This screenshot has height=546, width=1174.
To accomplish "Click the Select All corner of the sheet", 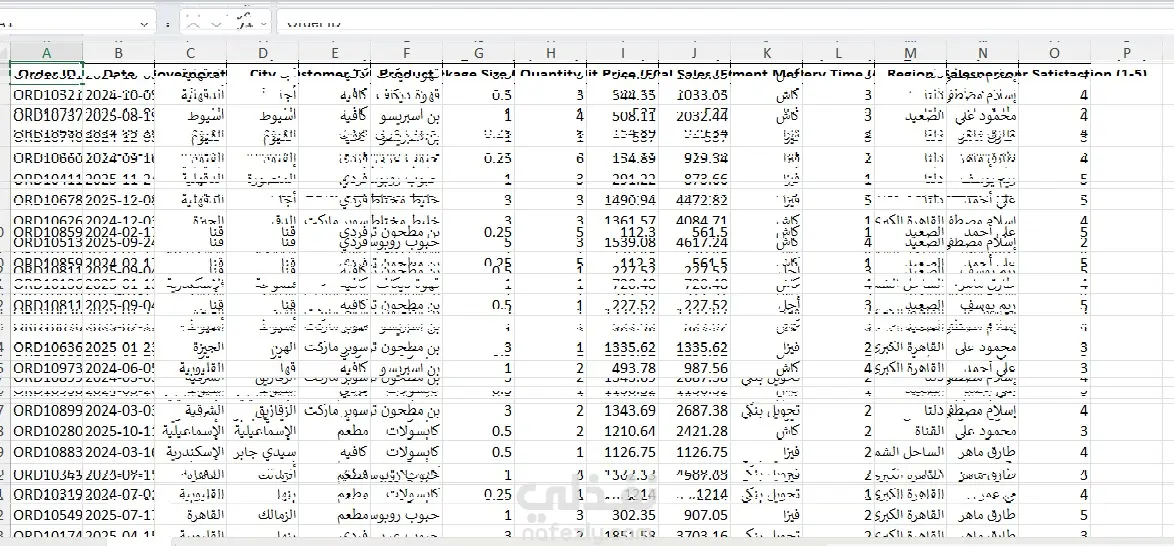I will [x=4, y=52].
